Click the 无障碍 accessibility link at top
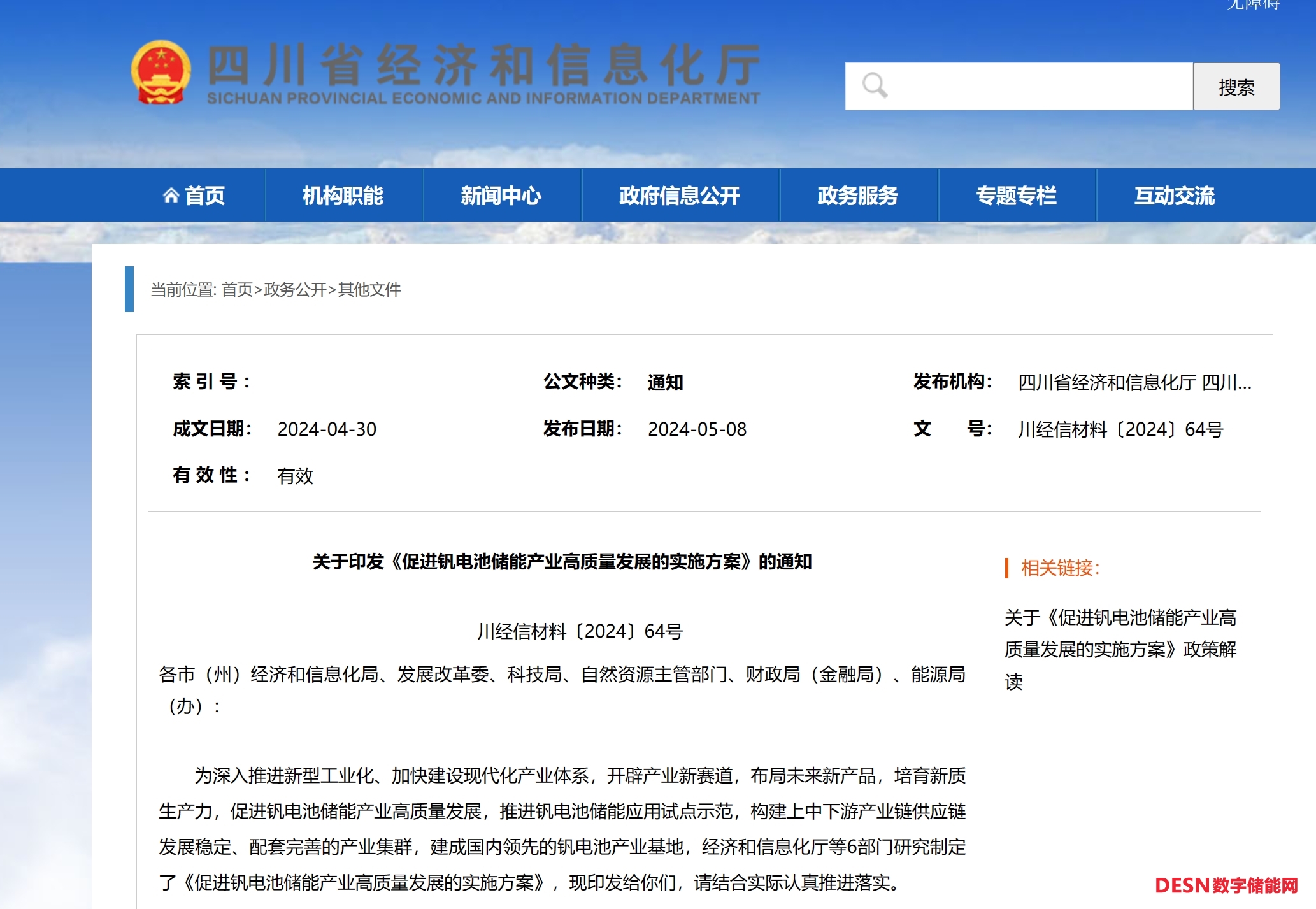The width and height of the screenshot is (1316, 909). tap(1253, 5)
